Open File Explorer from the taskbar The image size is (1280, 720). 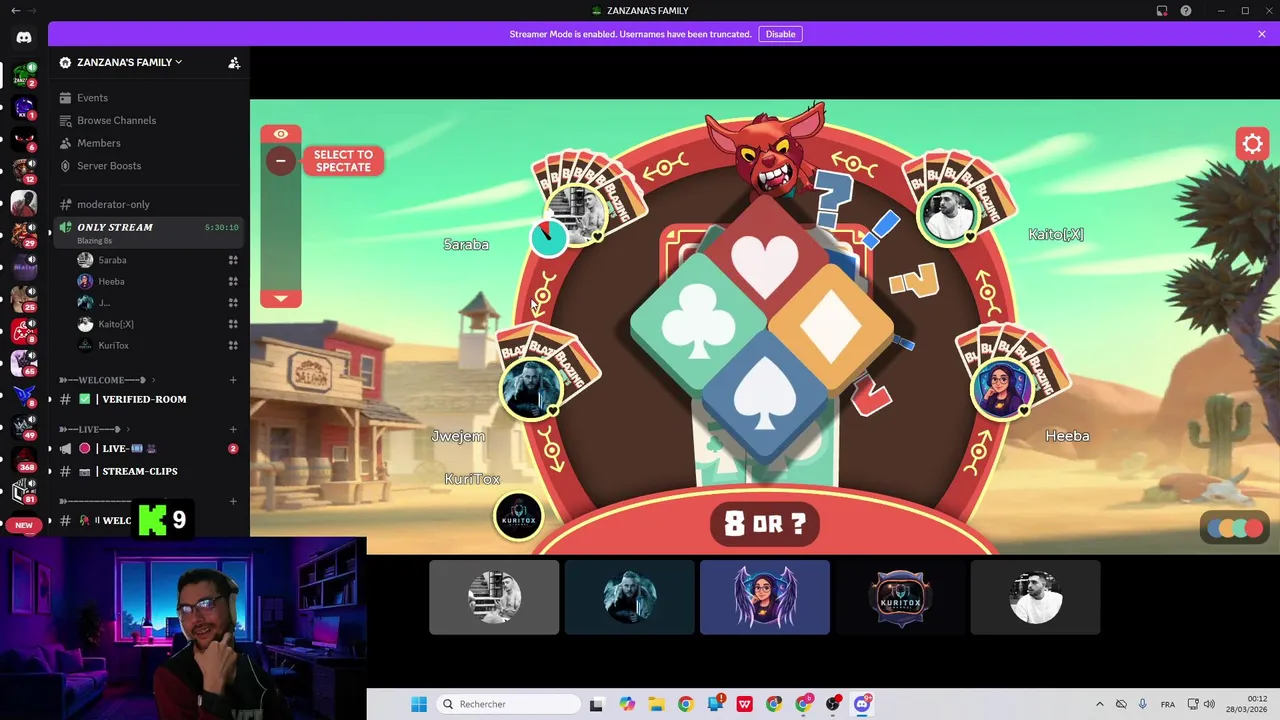pyautogui.click(x=656, y=704)
